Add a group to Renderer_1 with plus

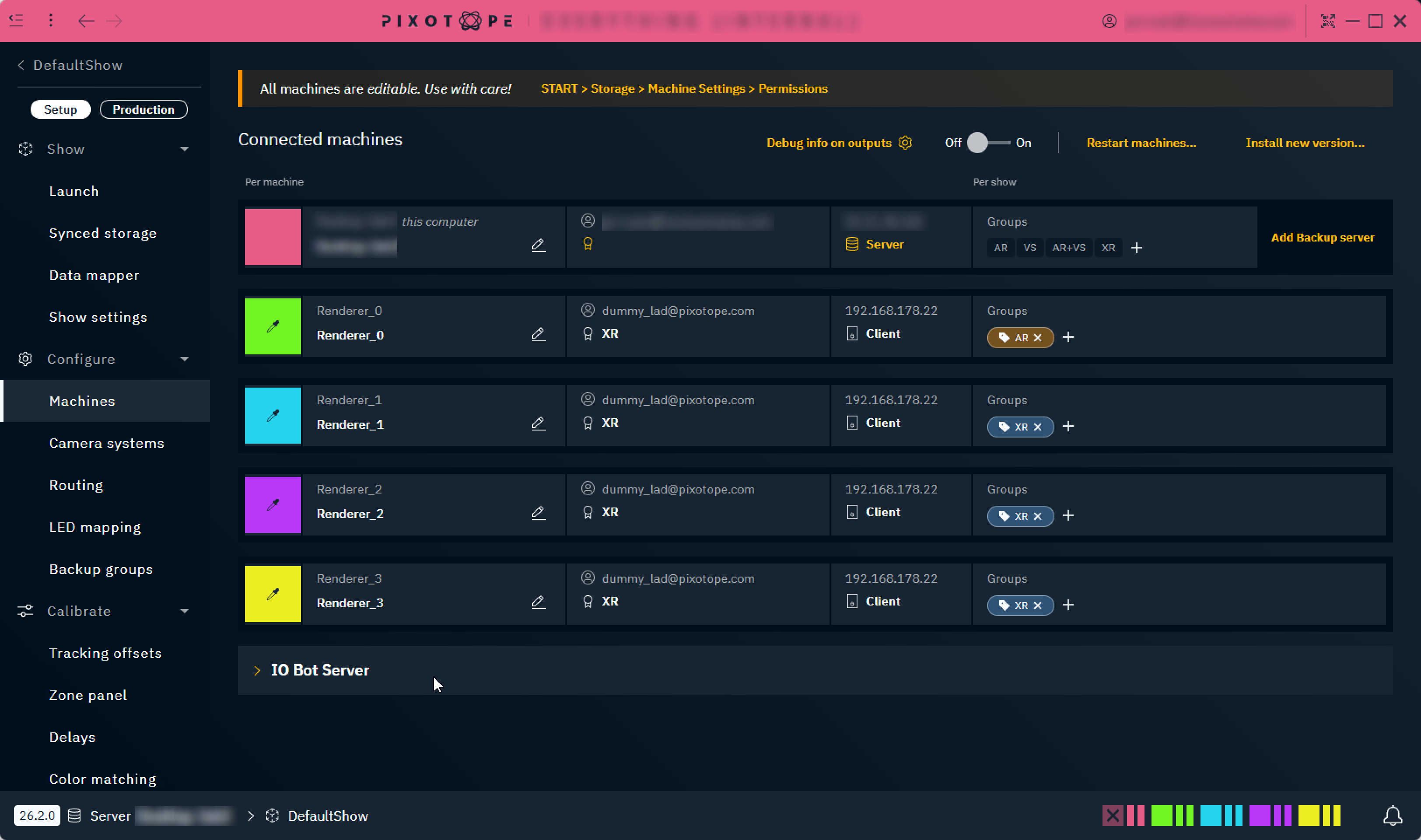[1068, 426]
